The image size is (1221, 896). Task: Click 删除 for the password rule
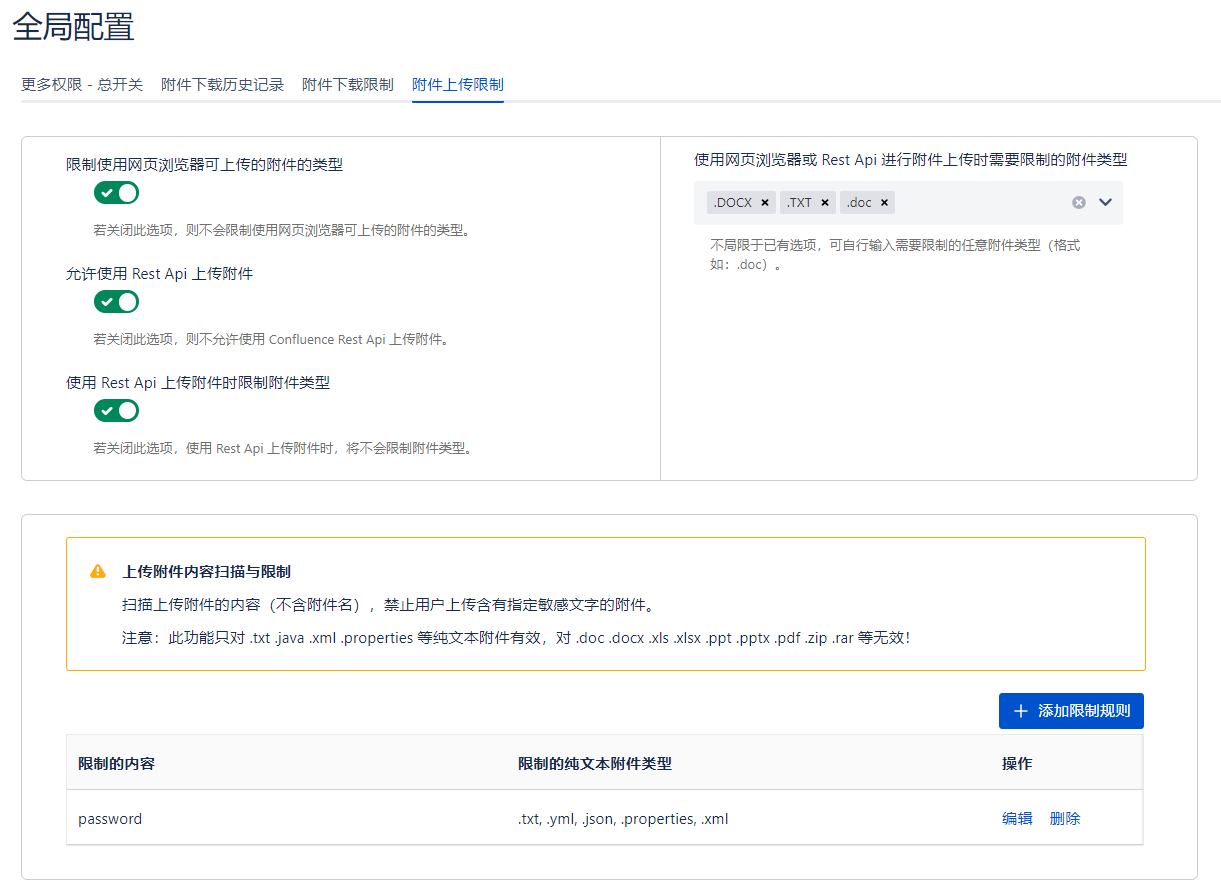pos(1065,819)
